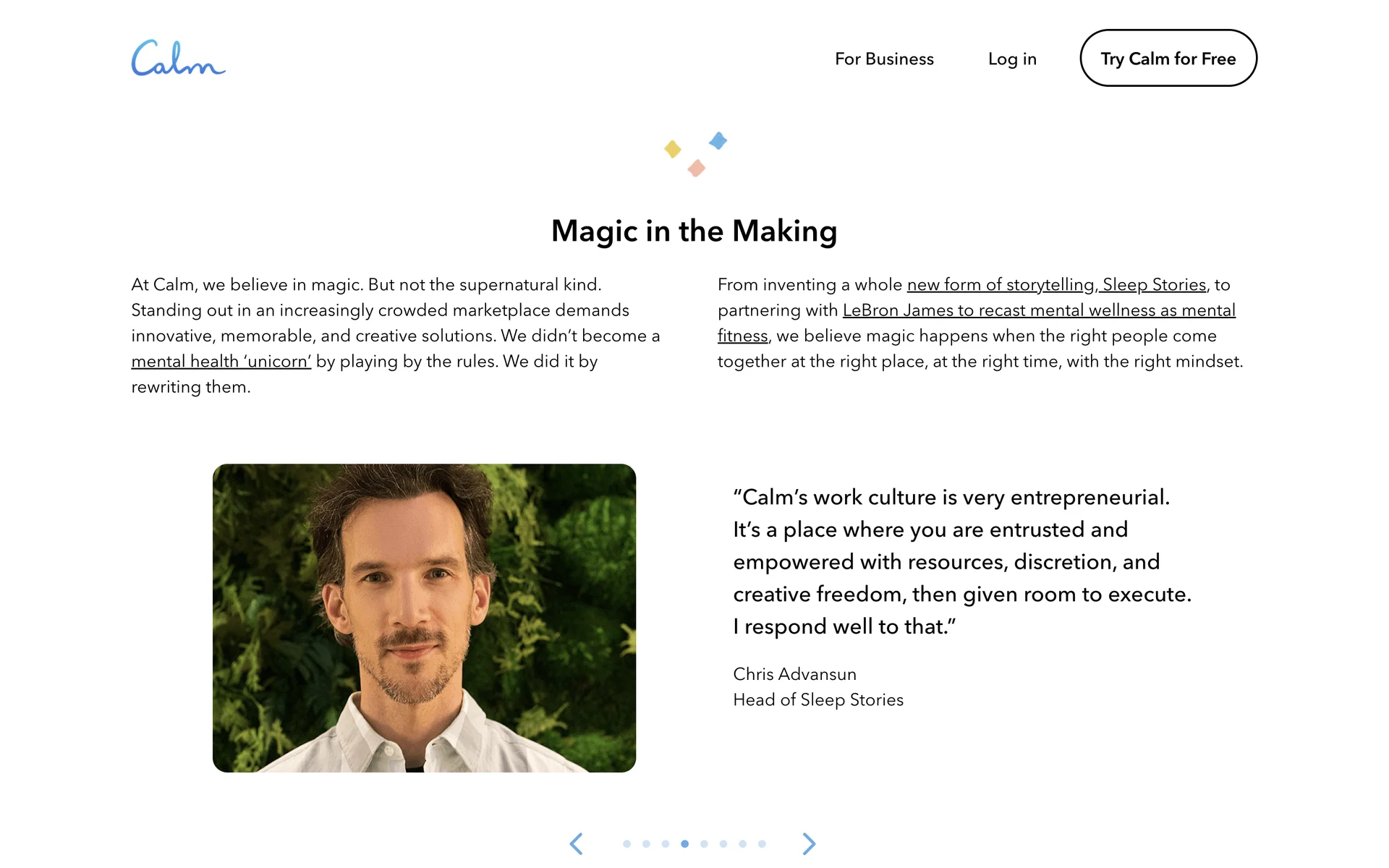Click the Calm logo

tap(178, 59)
